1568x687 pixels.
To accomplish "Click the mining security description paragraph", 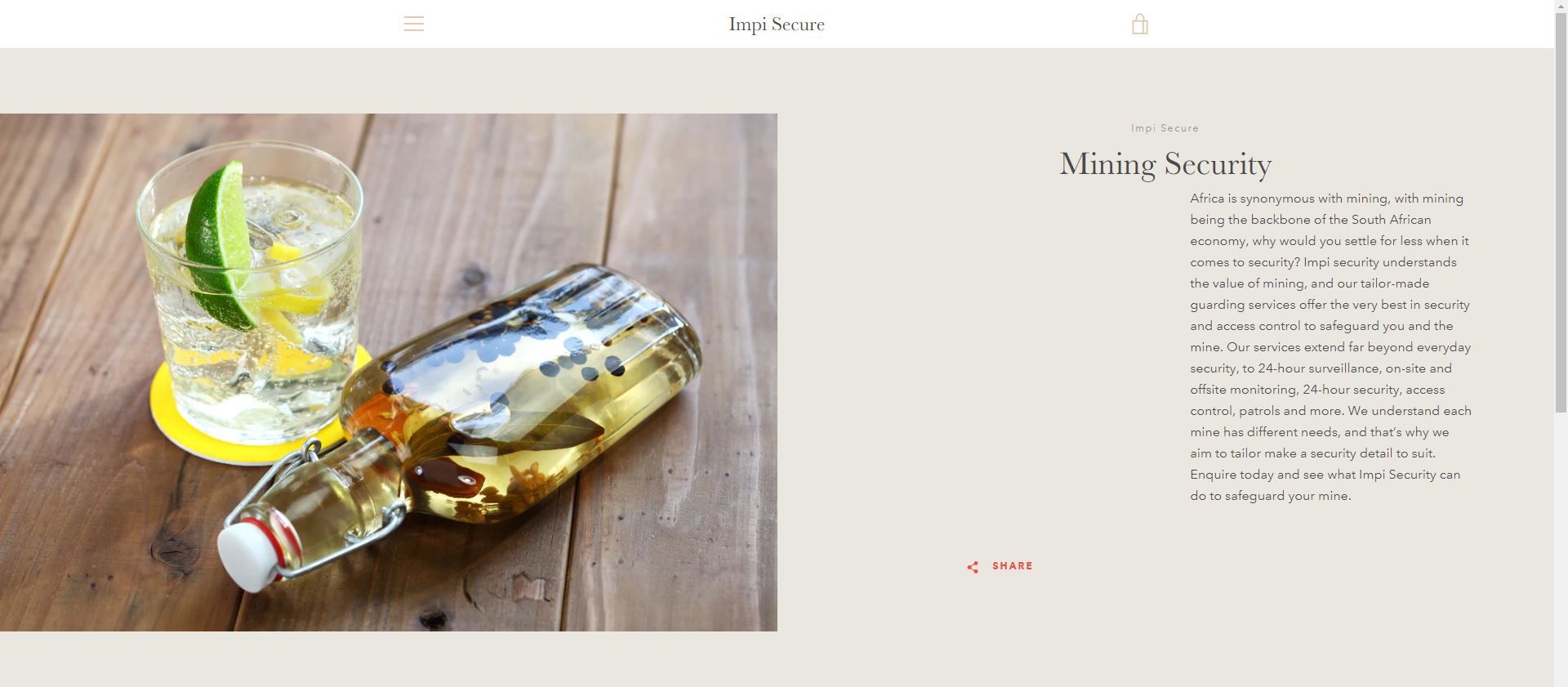I will point(1331,347).
